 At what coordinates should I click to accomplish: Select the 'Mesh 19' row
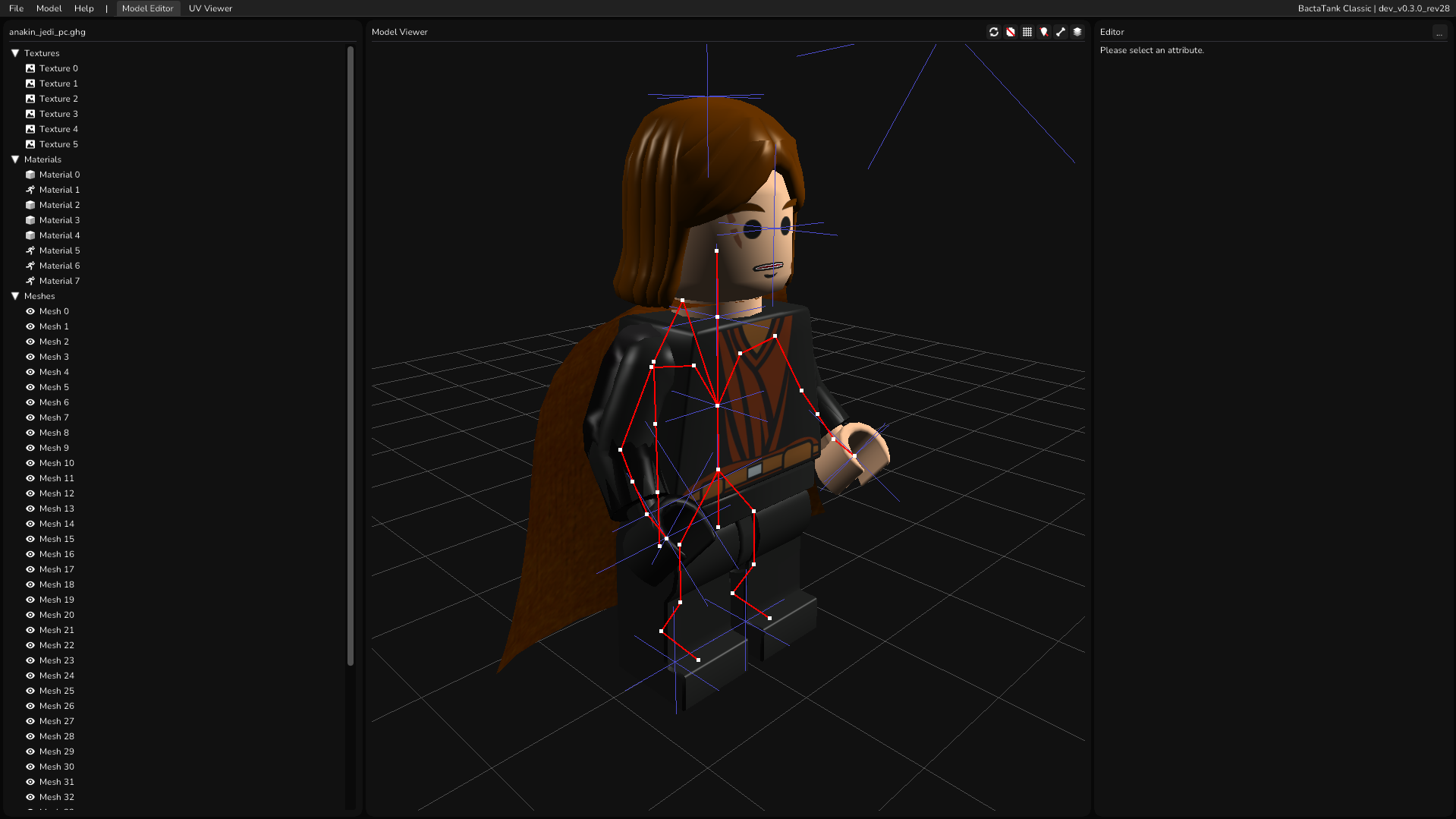pyautogui.click(x=175, y=600)
